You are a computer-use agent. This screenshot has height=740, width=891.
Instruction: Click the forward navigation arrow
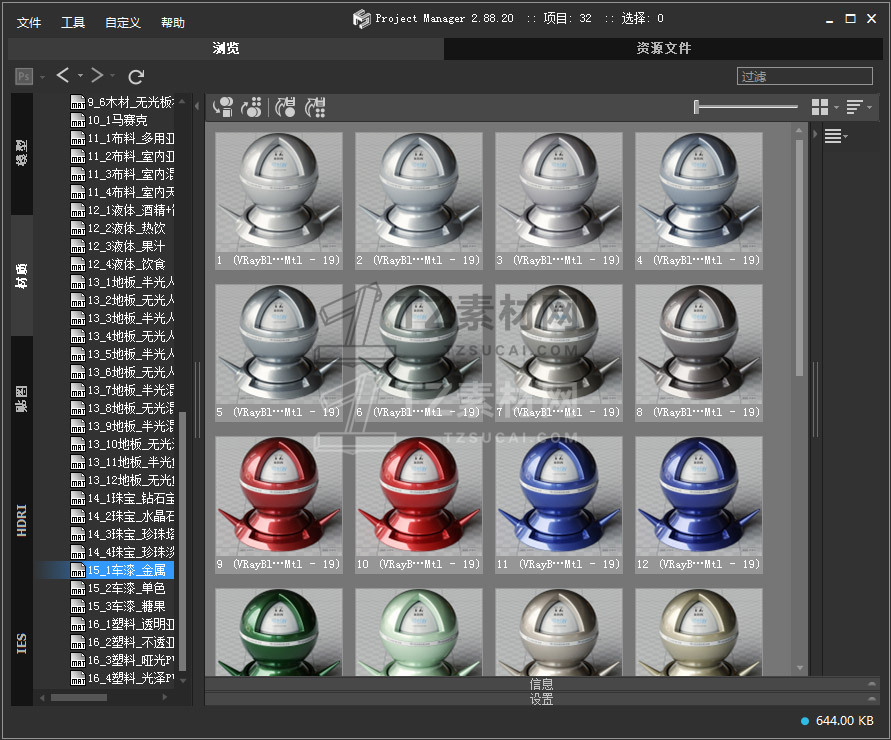click(x=97, y=76)
